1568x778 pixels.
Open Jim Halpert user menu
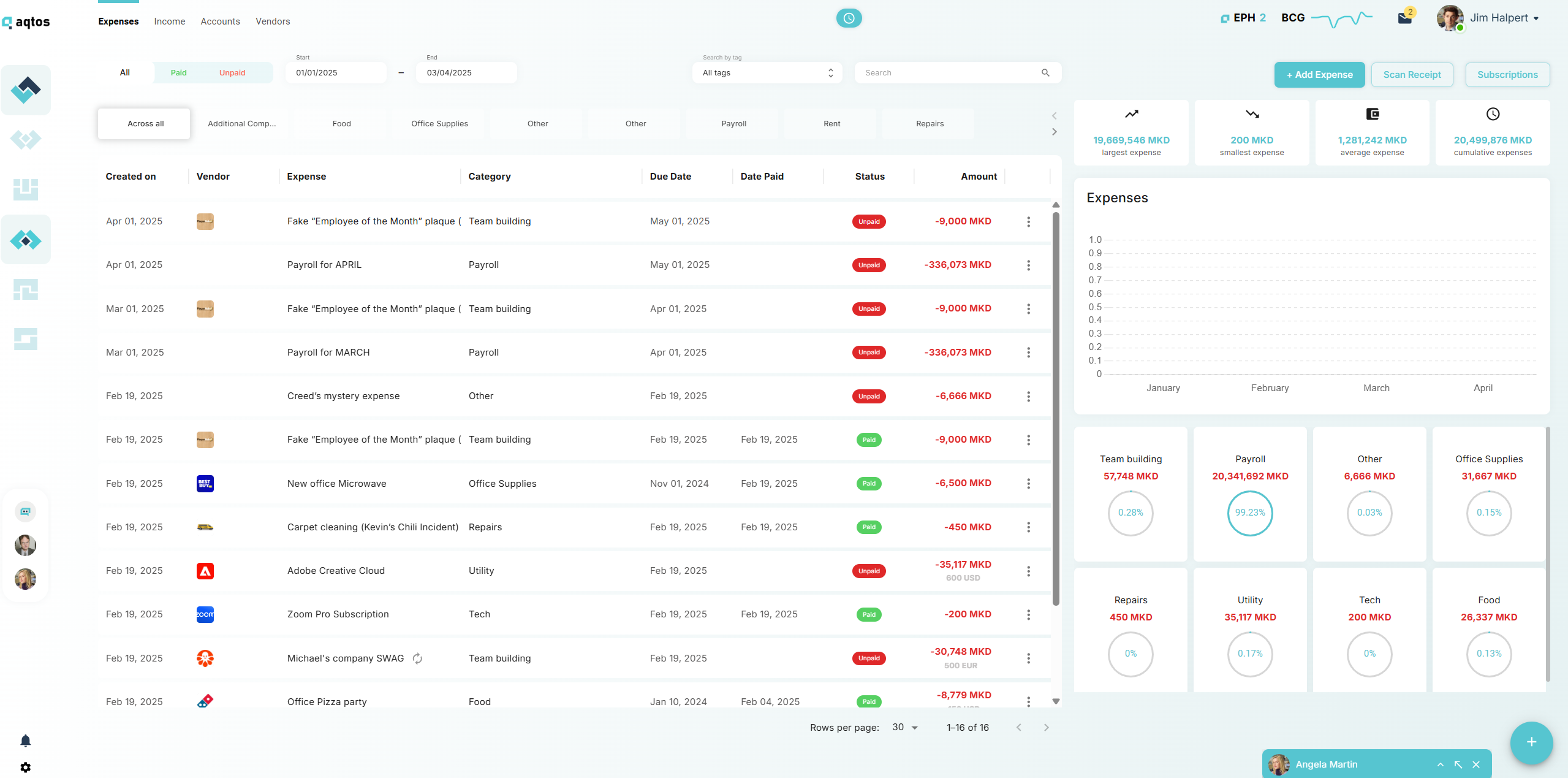1504,18
